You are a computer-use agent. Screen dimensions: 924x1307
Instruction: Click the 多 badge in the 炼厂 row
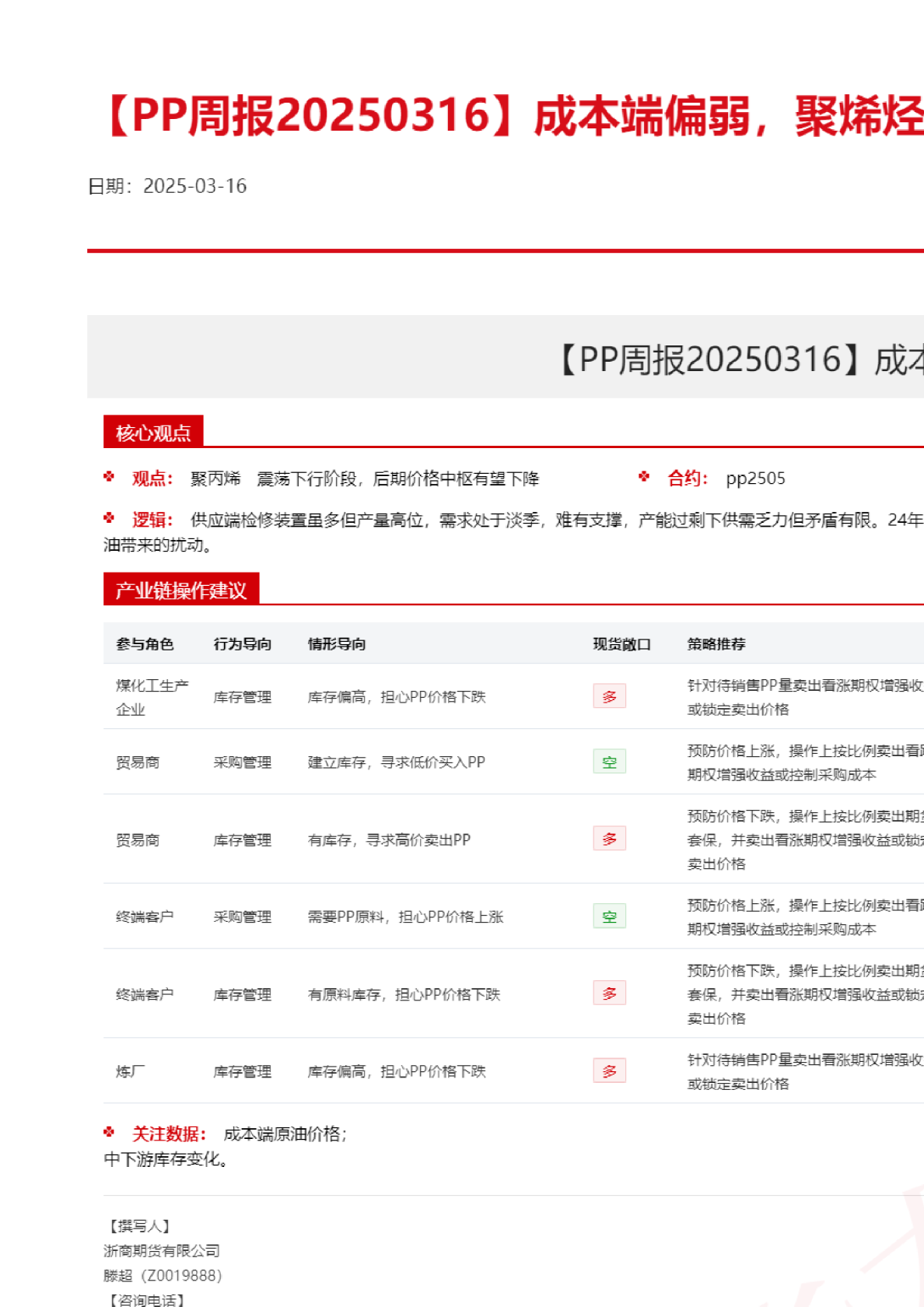click(609, 1071)
